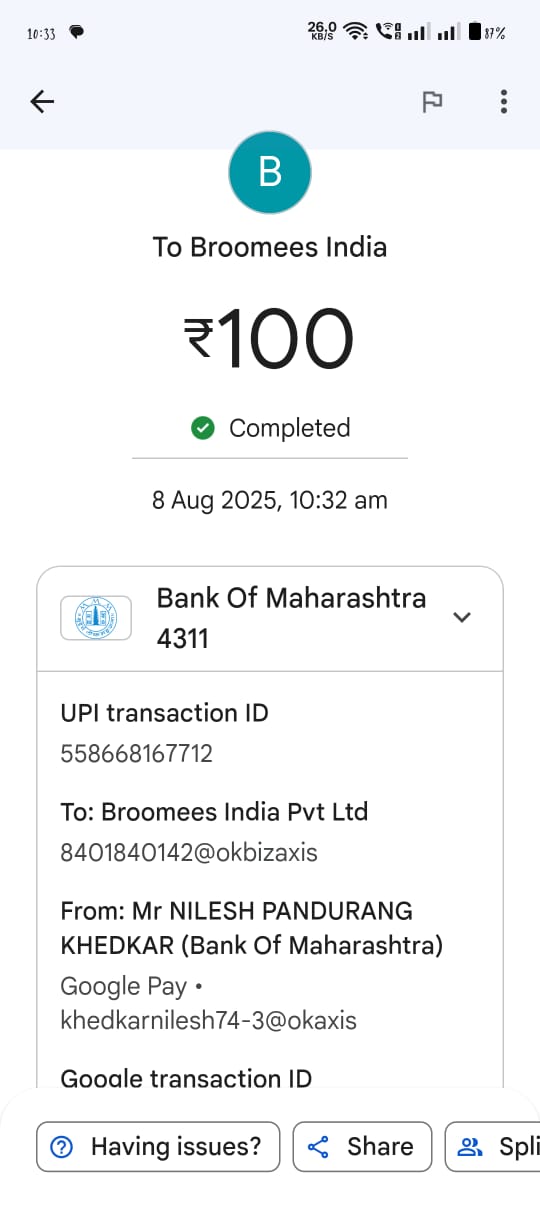Tap the share icon in the Share button
This screenshot has width=540, height=1206.
coord(318,1146)
